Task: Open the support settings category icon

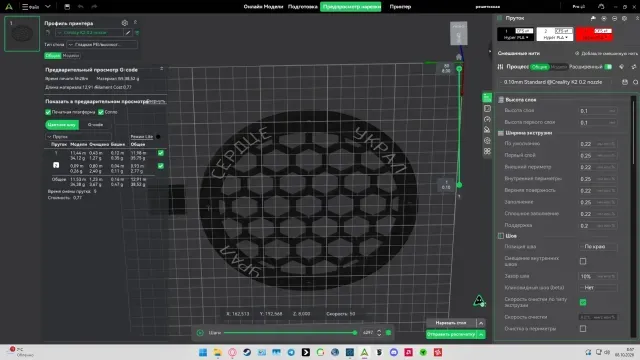Action: 487,130
